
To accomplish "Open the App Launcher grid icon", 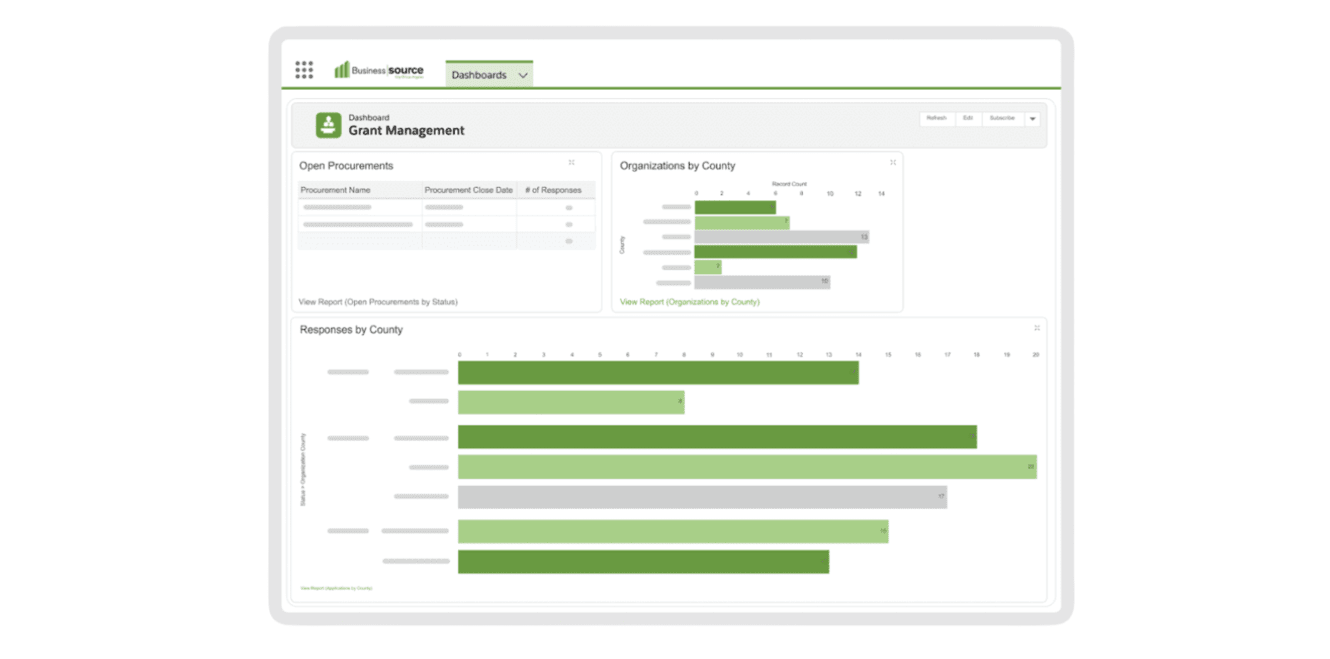I will [304, 70].
